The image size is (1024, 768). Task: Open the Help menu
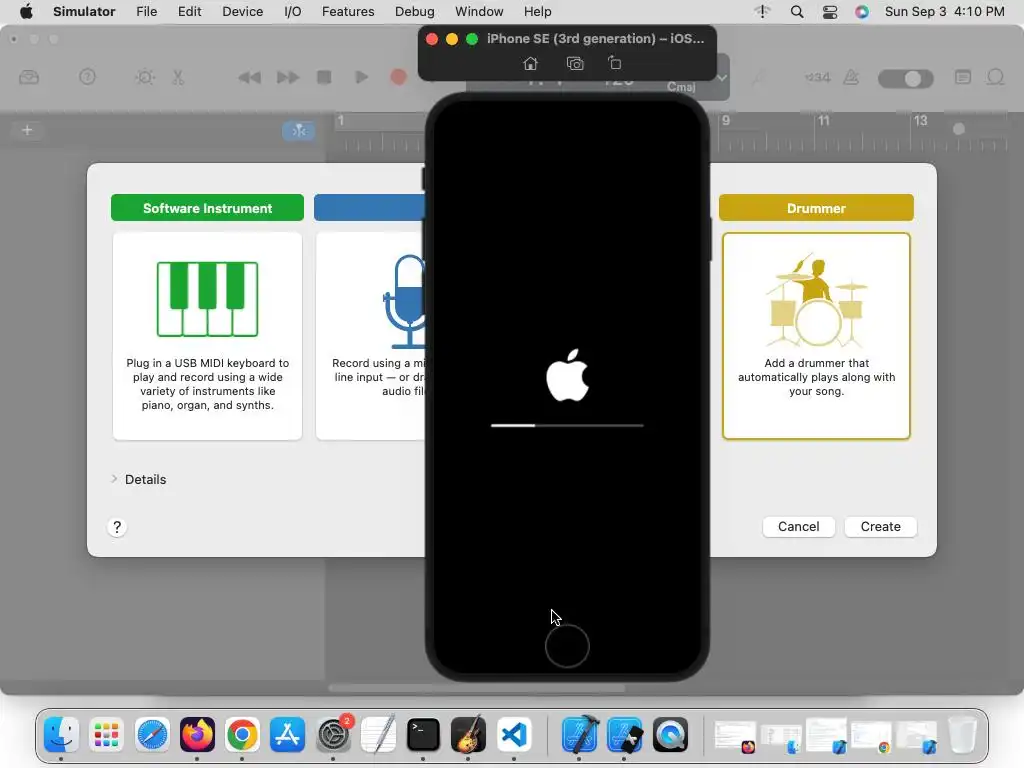(537, 11)
